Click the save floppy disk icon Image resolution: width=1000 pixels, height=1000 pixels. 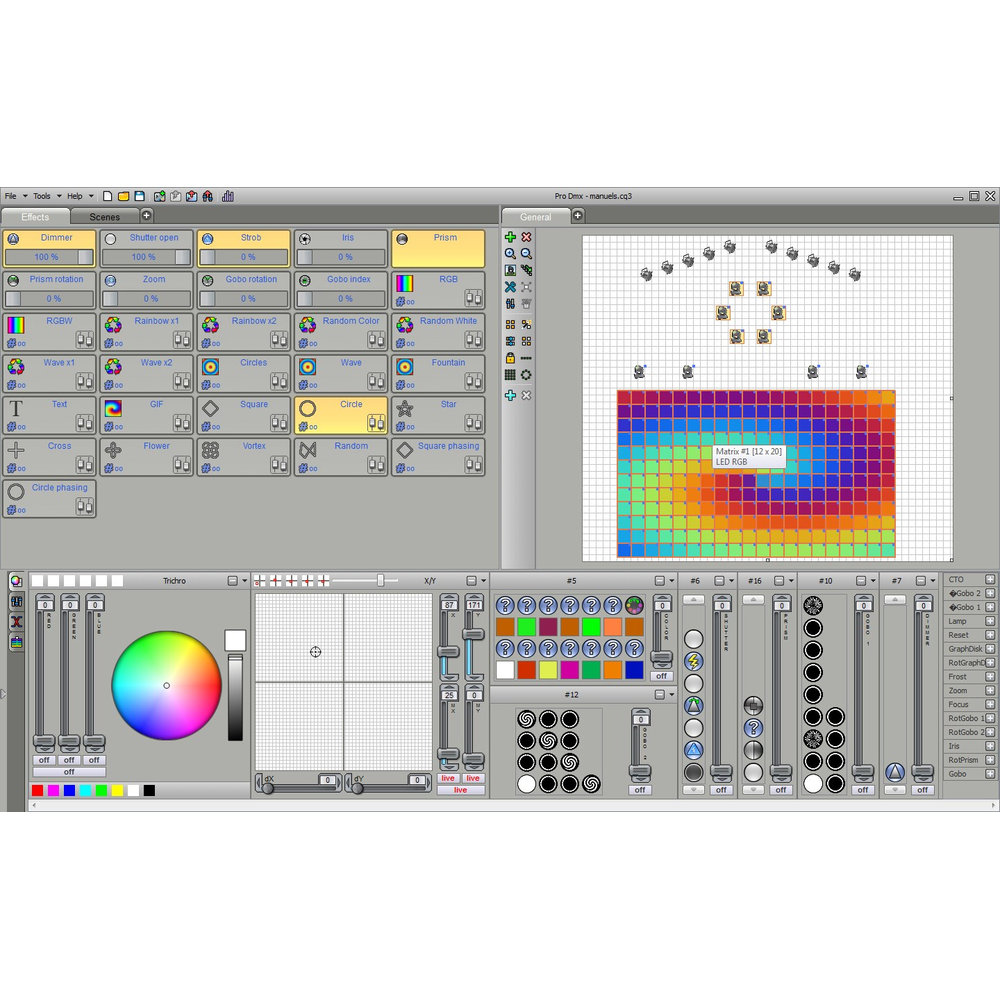coord(140,196)
